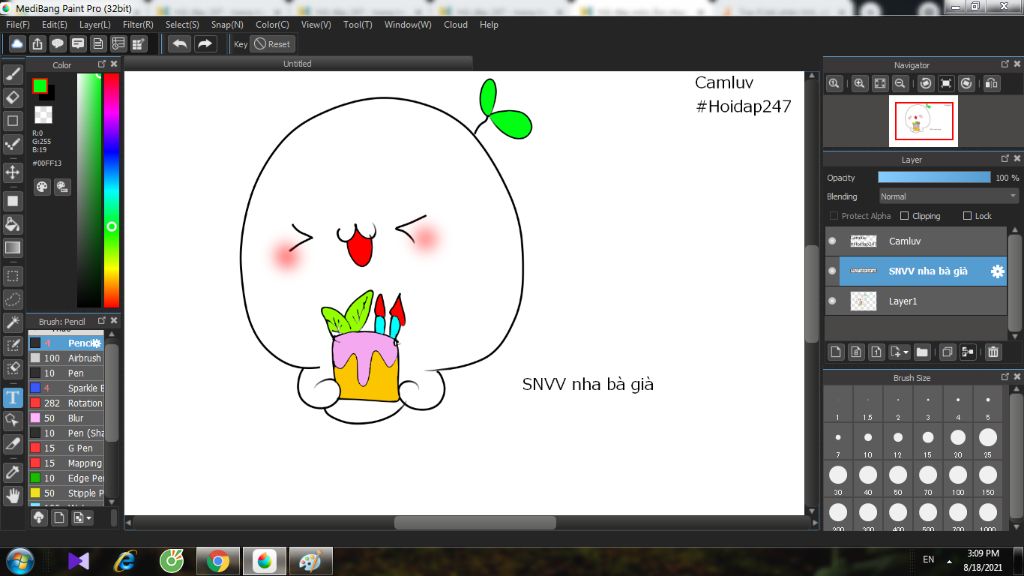This screenshot has height=576, width=1024.
Task: Click the transparent color swatch
Action: point(43,114)
